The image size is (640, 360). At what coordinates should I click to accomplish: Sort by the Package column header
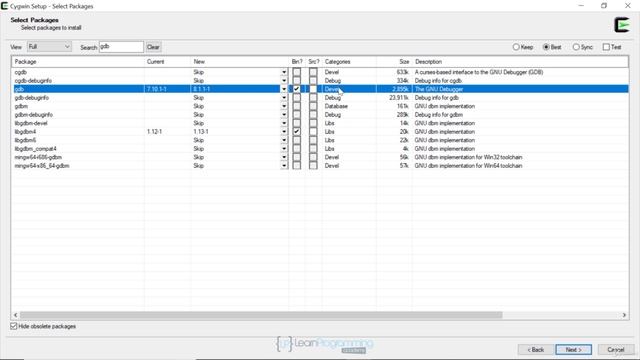pos(78,62)
